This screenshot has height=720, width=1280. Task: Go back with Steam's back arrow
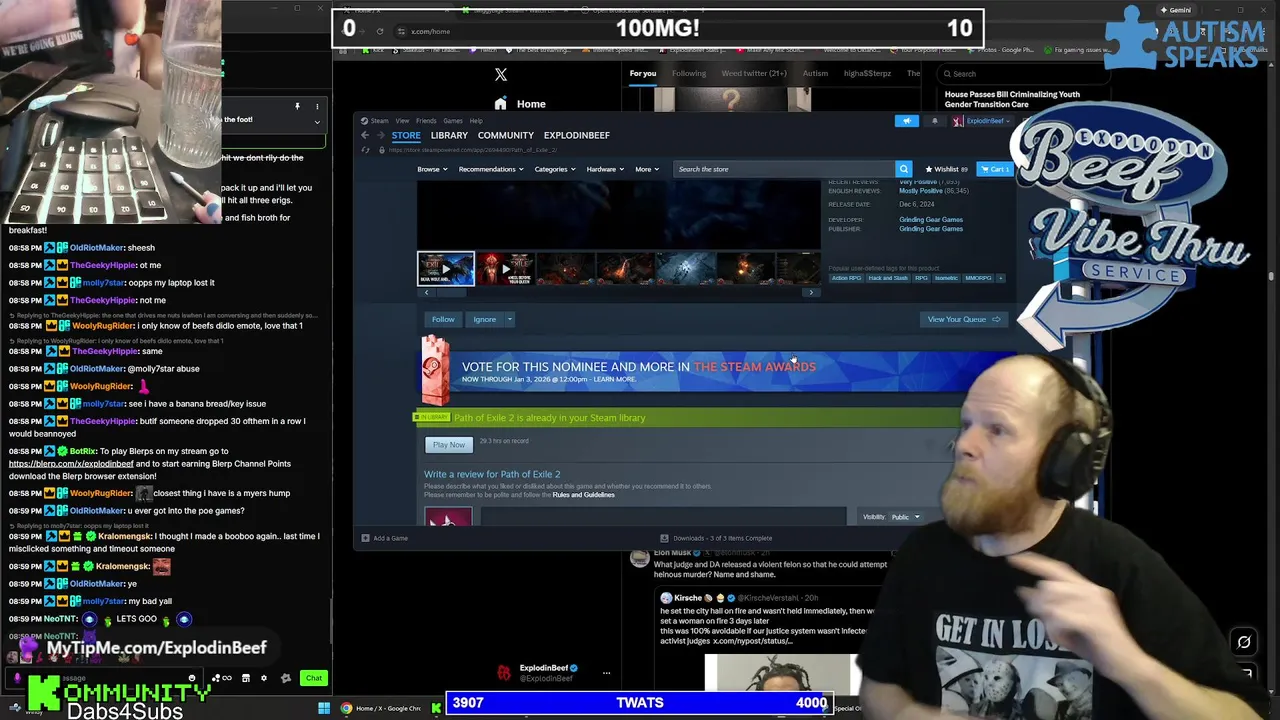[365, 135]
